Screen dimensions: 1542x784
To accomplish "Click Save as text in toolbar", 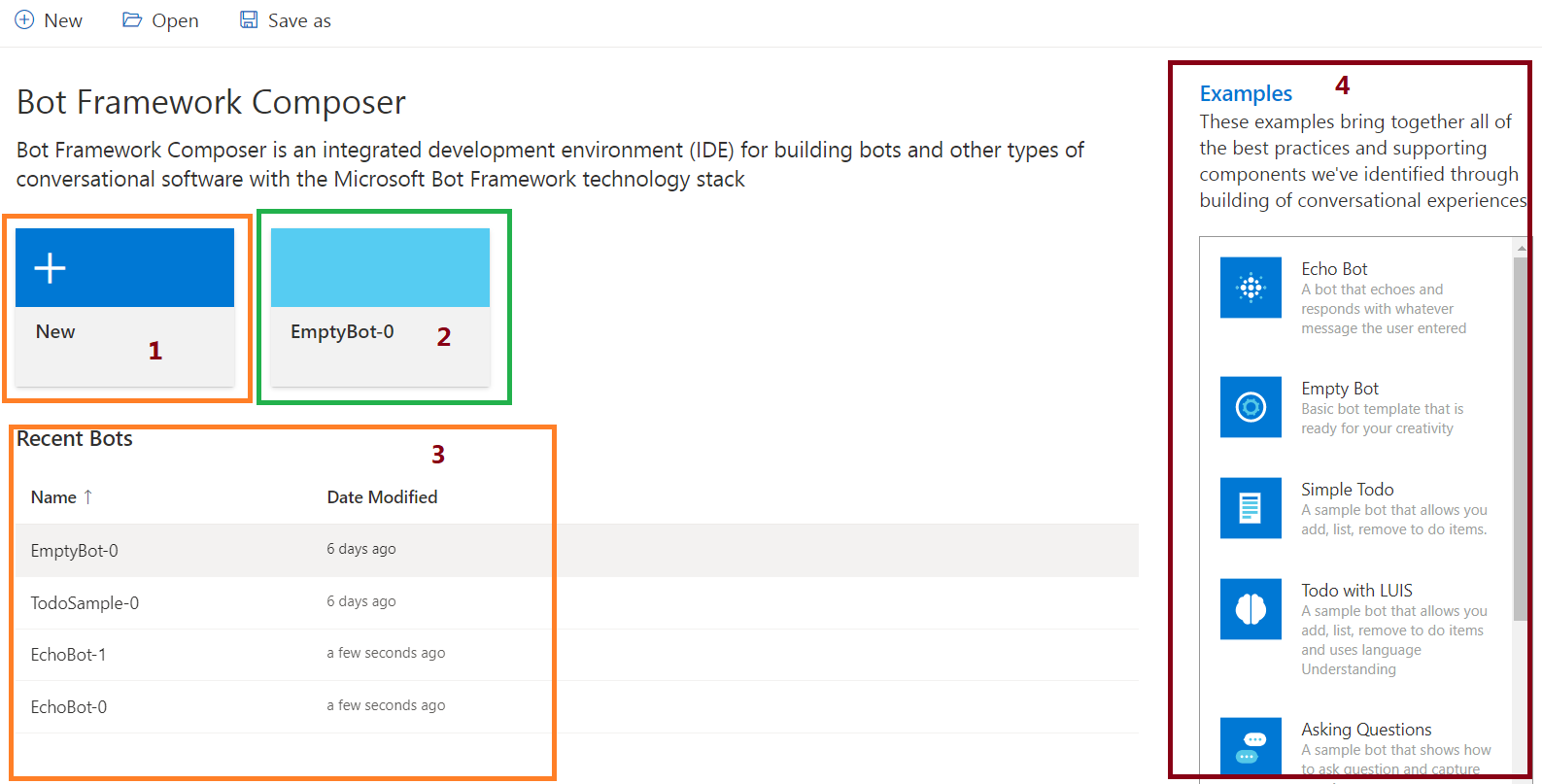I will (299, 20).
